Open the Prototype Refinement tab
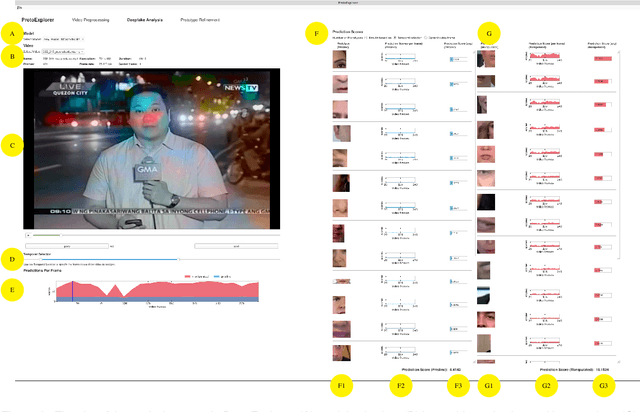This screenshot has height=412, width=640. [x=201, y=19]
